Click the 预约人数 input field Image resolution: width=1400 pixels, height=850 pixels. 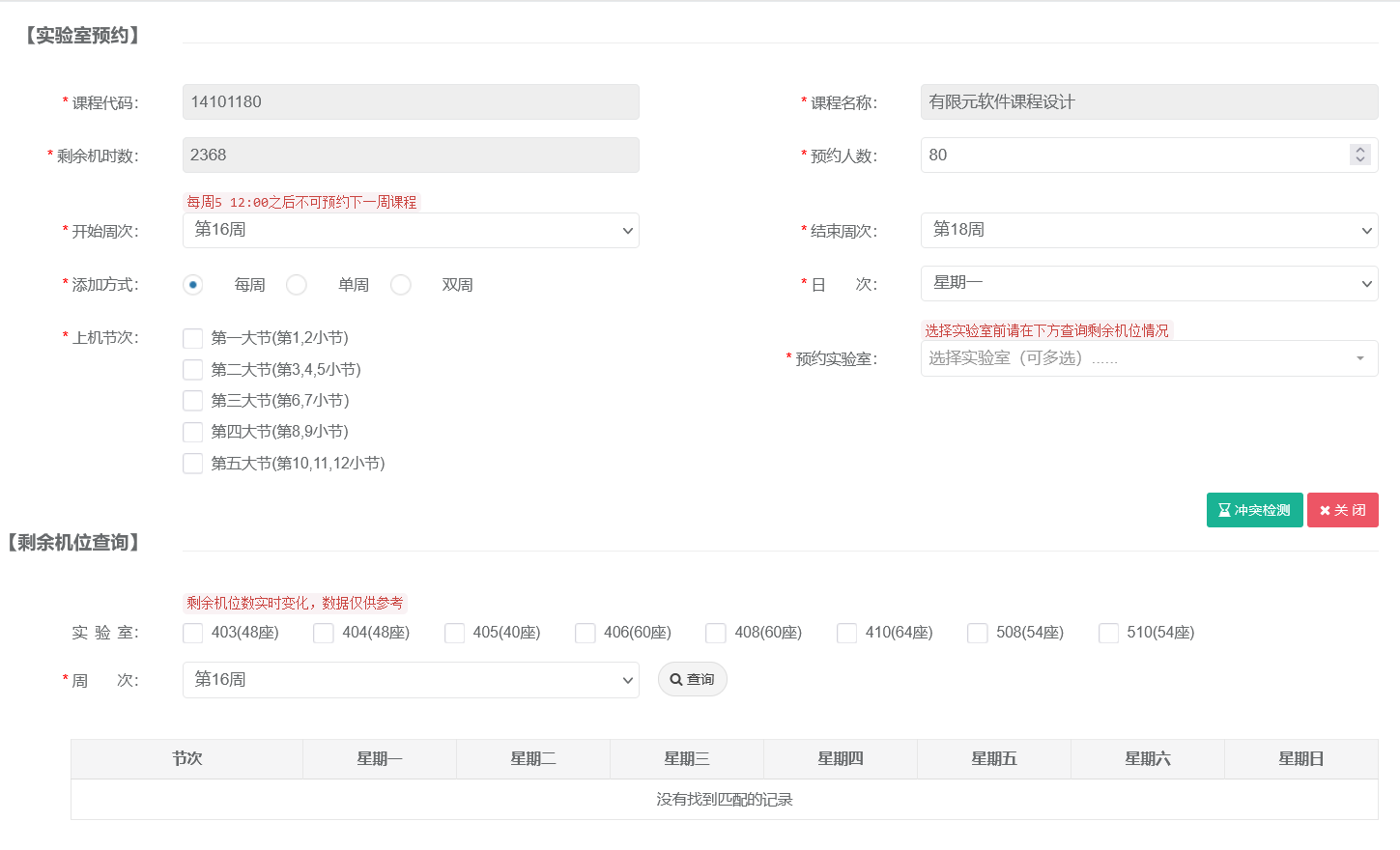[1130, 155]
